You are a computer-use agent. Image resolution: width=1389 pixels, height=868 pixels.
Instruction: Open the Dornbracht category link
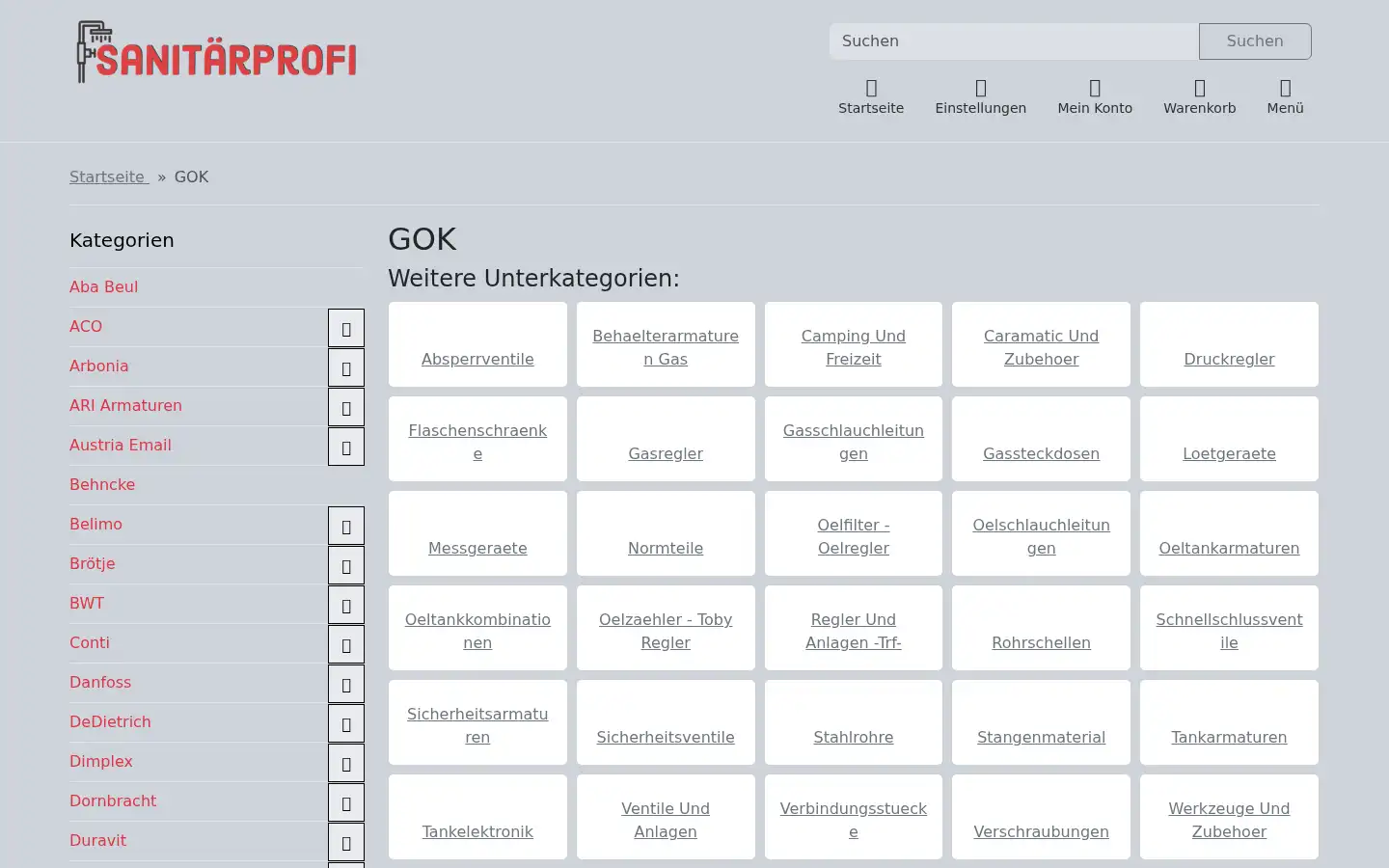113,800
